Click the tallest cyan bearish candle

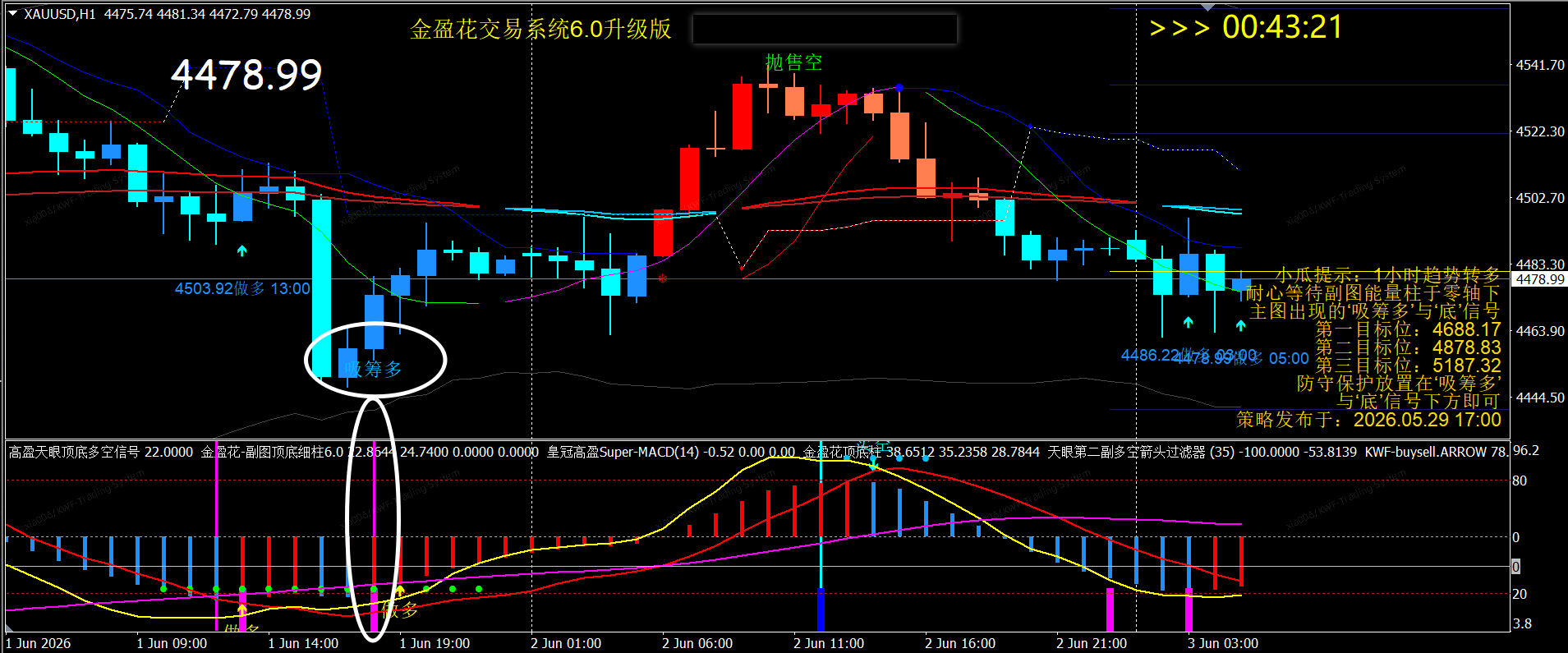321,287
